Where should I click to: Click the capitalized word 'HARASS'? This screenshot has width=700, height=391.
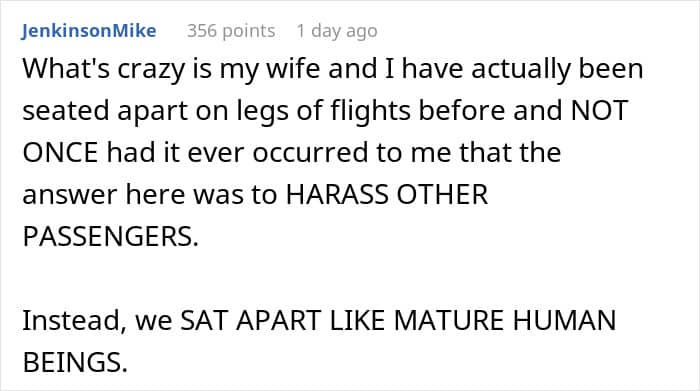tap(337, 195)
